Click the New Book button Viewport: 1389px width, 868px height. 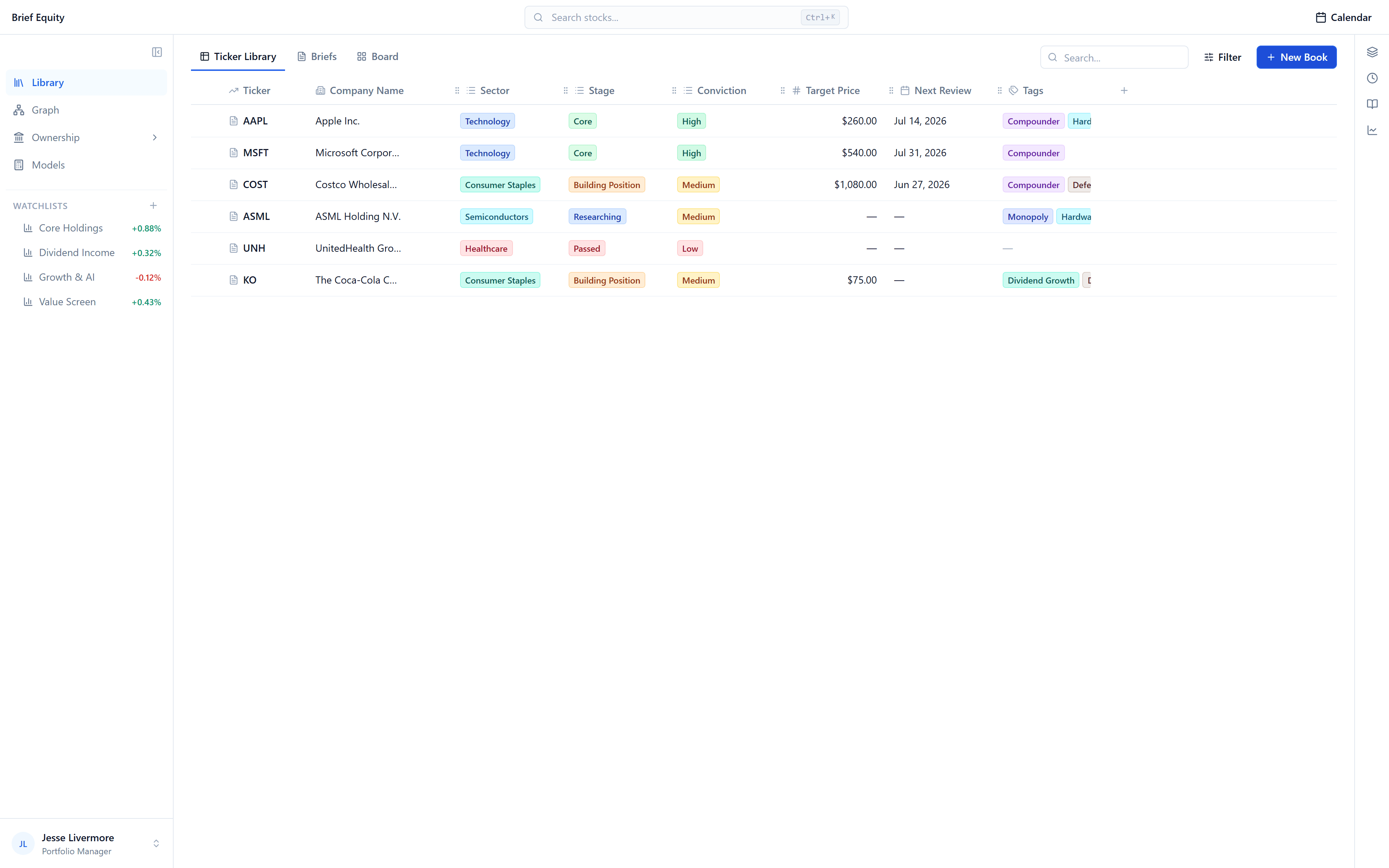[x=1296, y=58]
